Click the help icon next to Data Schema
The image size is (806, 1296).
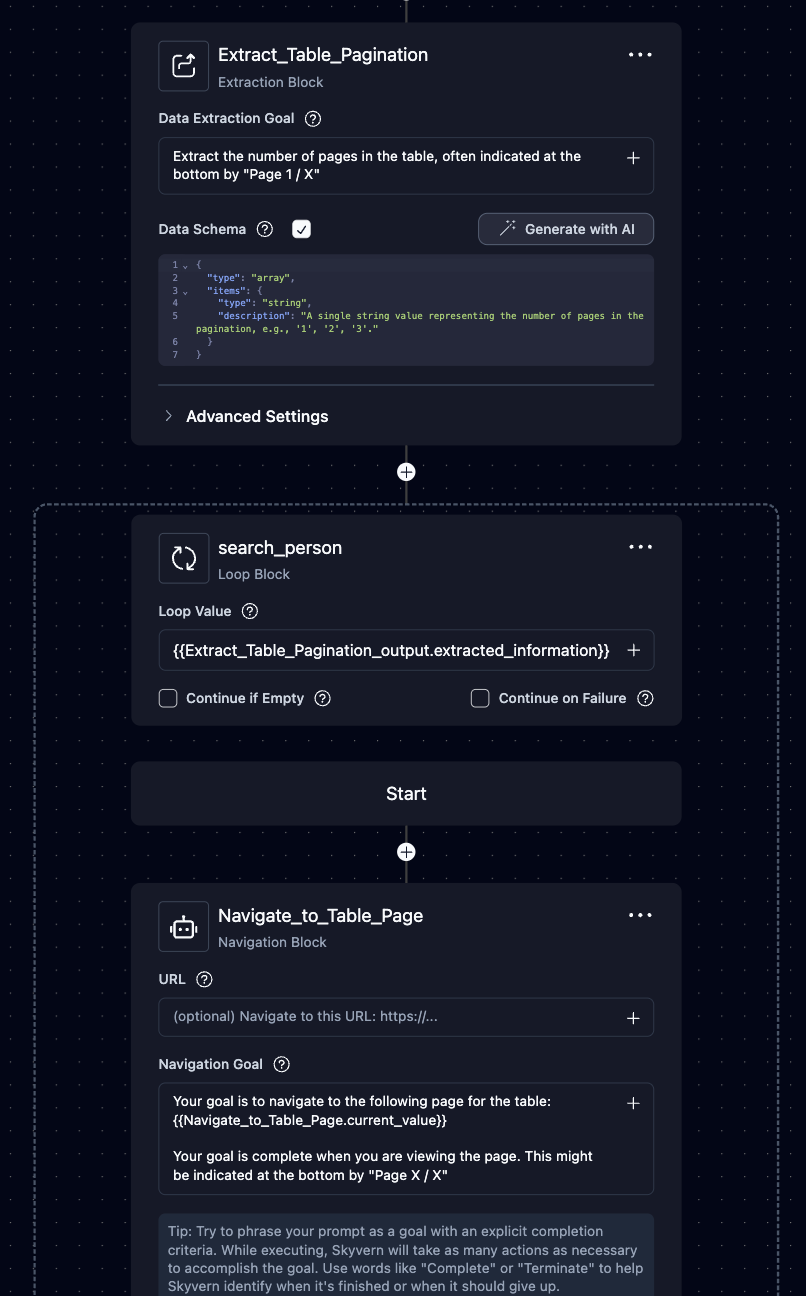pos(265,229)
